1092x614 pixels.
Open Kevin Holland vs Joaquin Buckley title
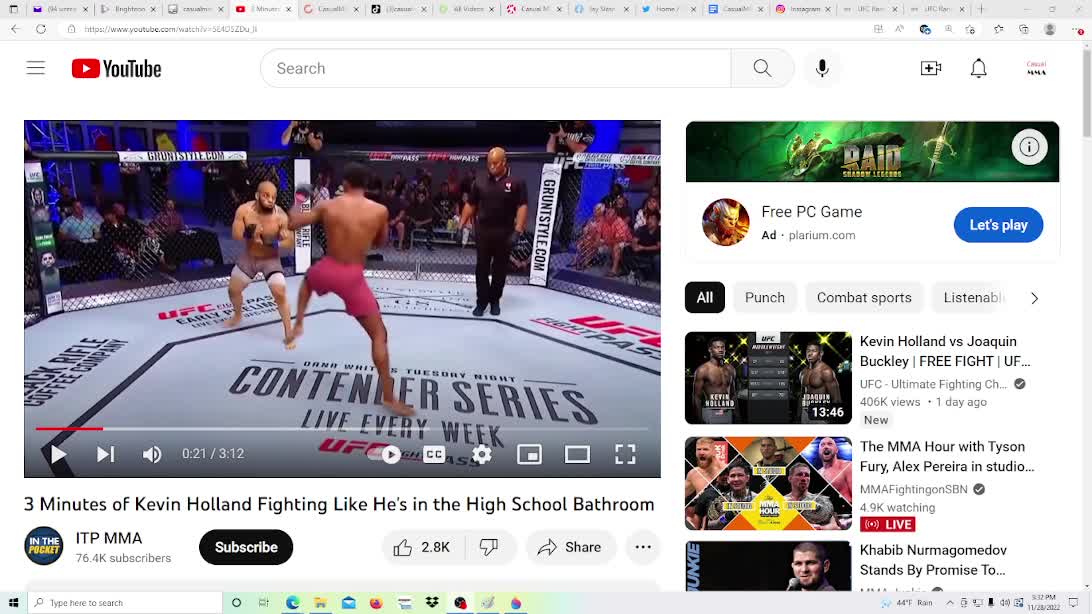(x=944, y=352)
